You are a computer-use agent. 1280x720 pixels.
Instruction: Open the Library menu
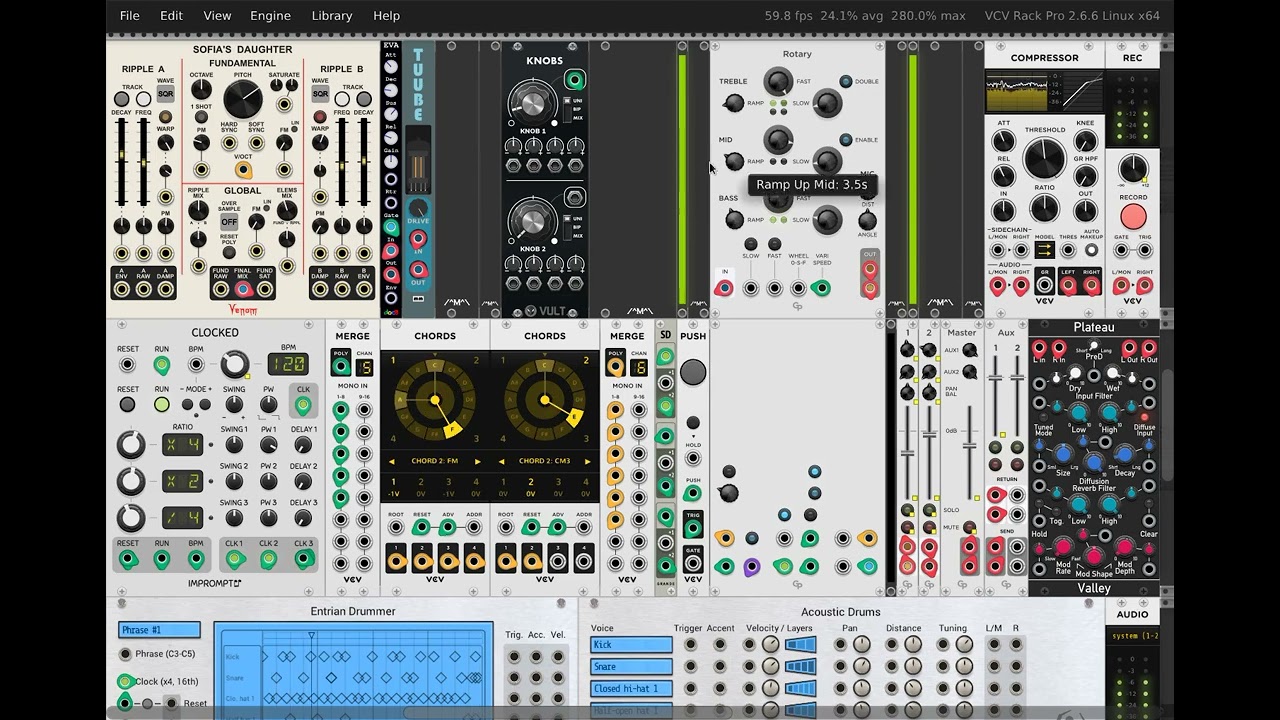[x=332, y=15]
